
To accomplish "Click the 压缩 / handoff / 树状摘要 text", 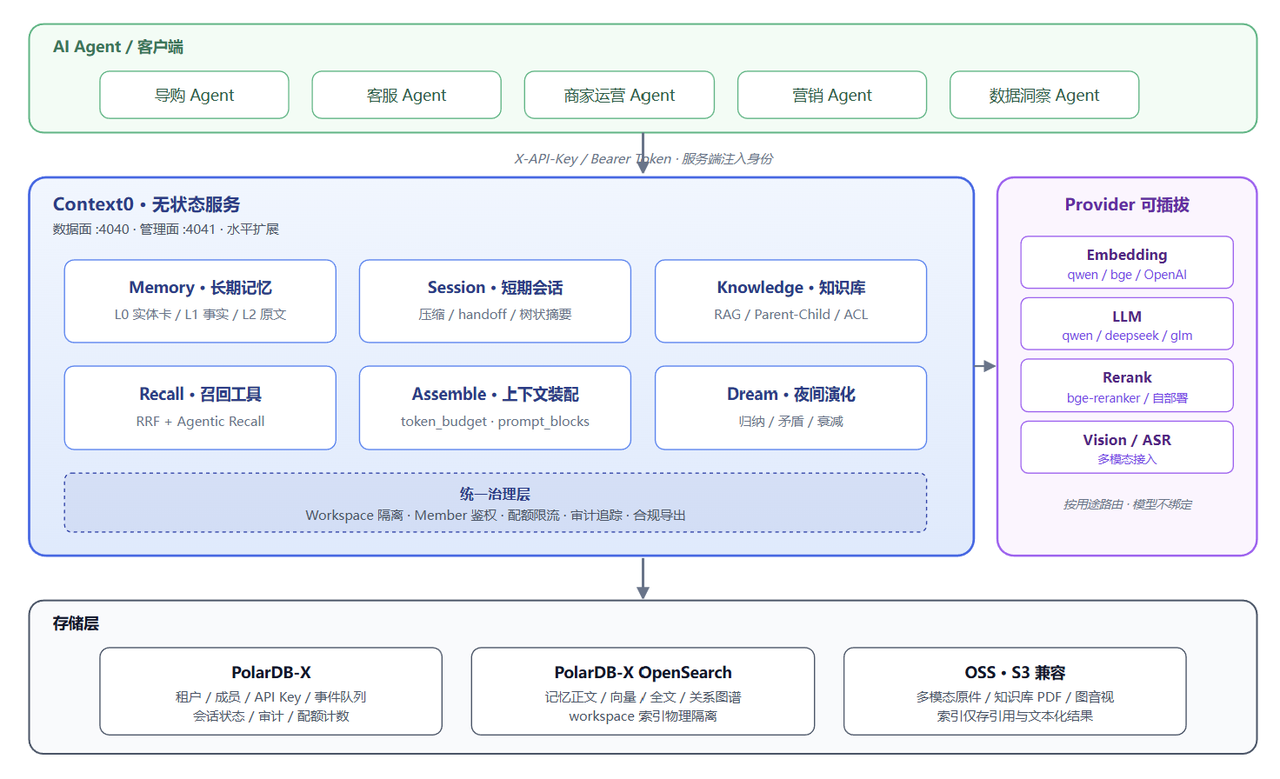I will pyautogui.click(x=495, y=314).
